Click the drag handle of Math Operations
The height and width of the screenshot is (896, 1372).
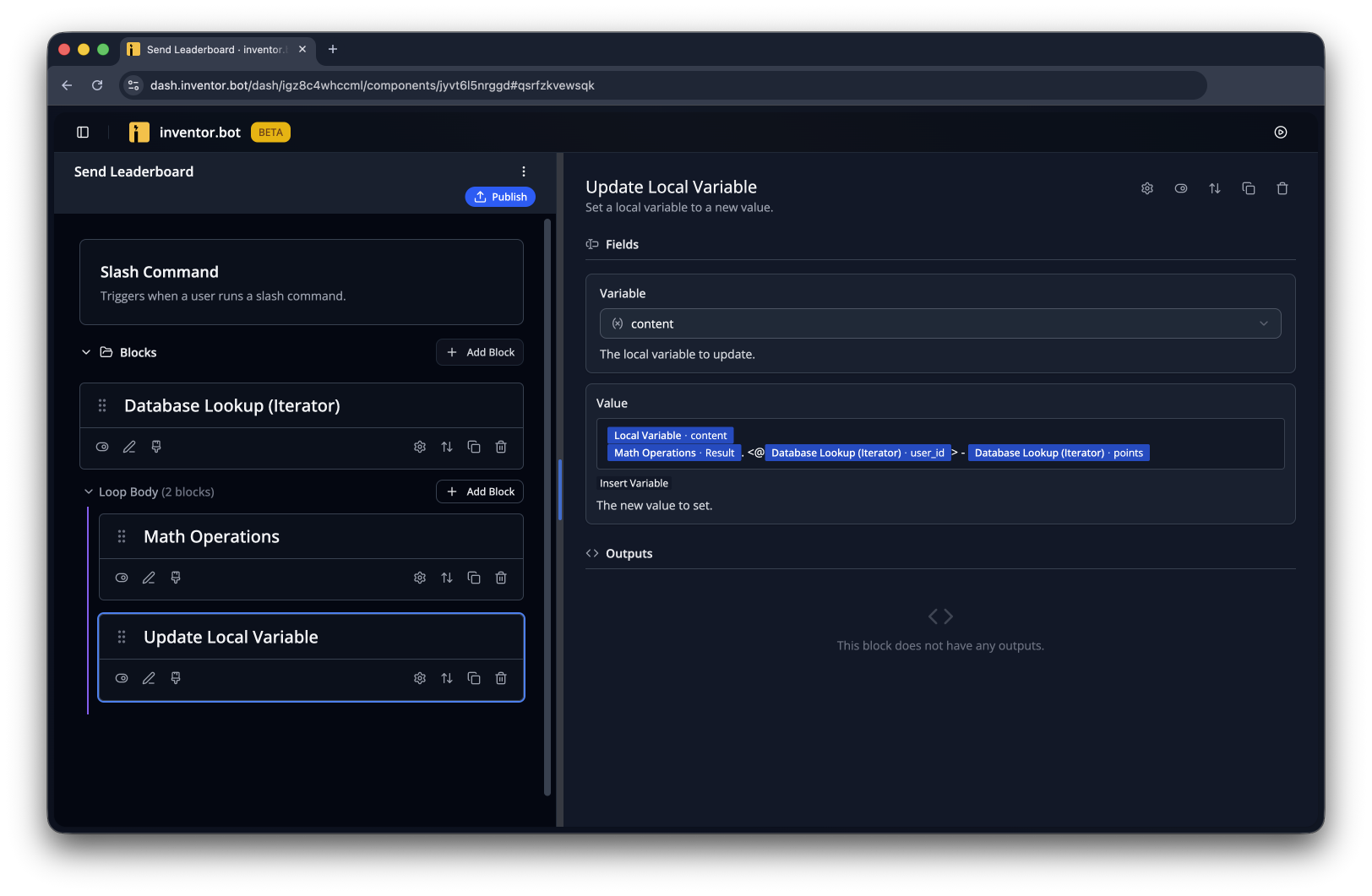(x=122, y=537)
